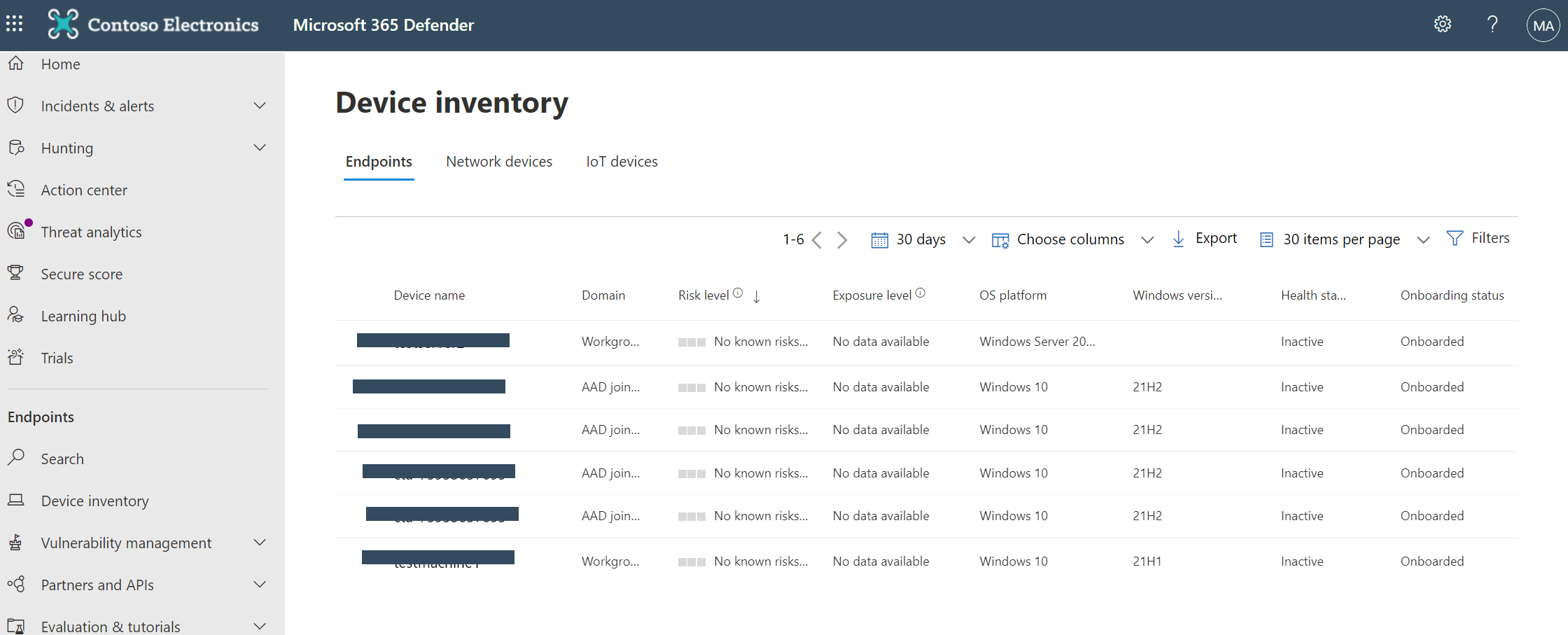This screenshot has width=1568, height=635.
Task: Open the Learning hub
Action: point(83,316)
